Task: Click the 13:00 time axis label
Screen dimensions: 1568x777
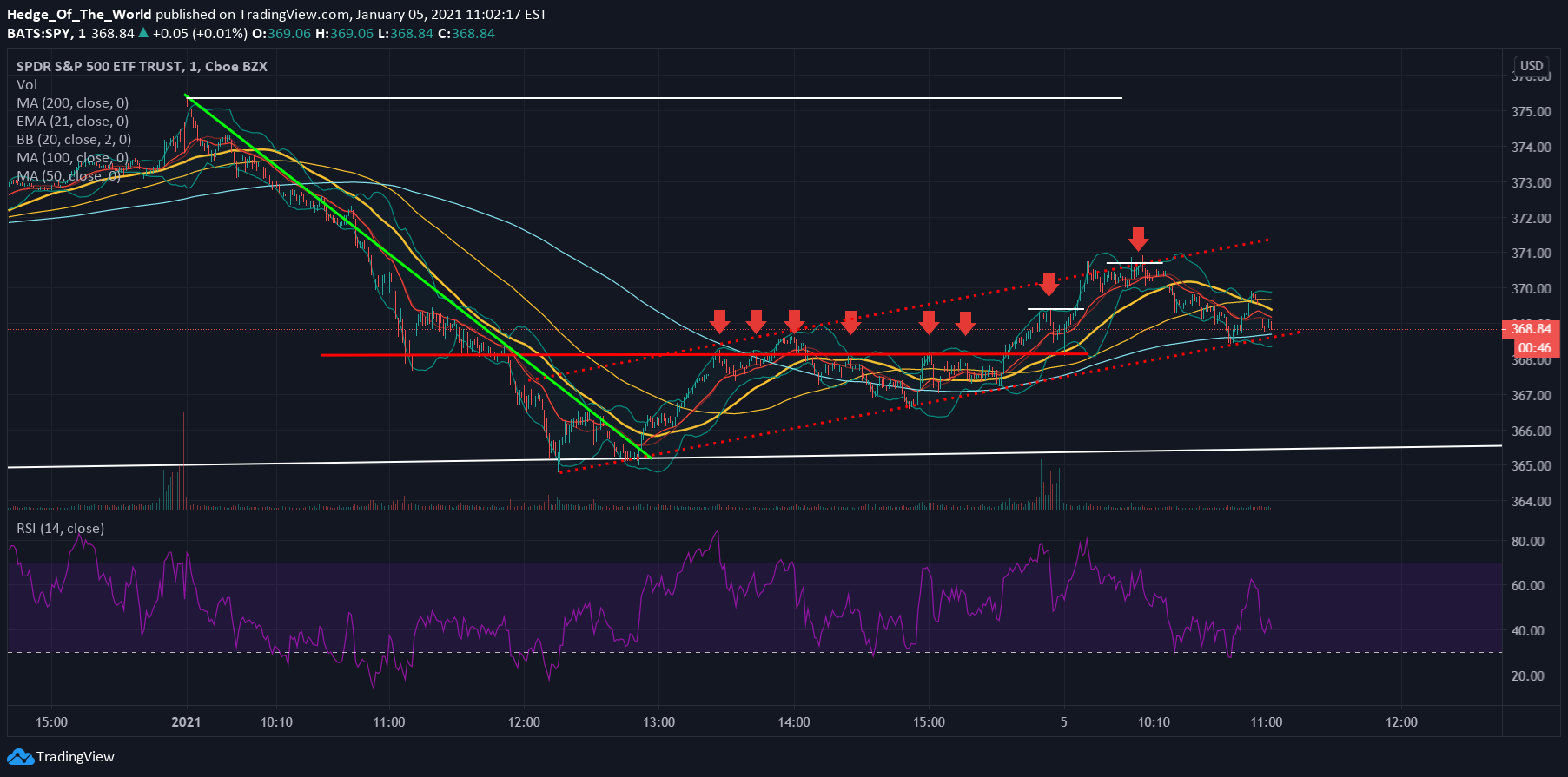Action: click(x=659, y=721)
